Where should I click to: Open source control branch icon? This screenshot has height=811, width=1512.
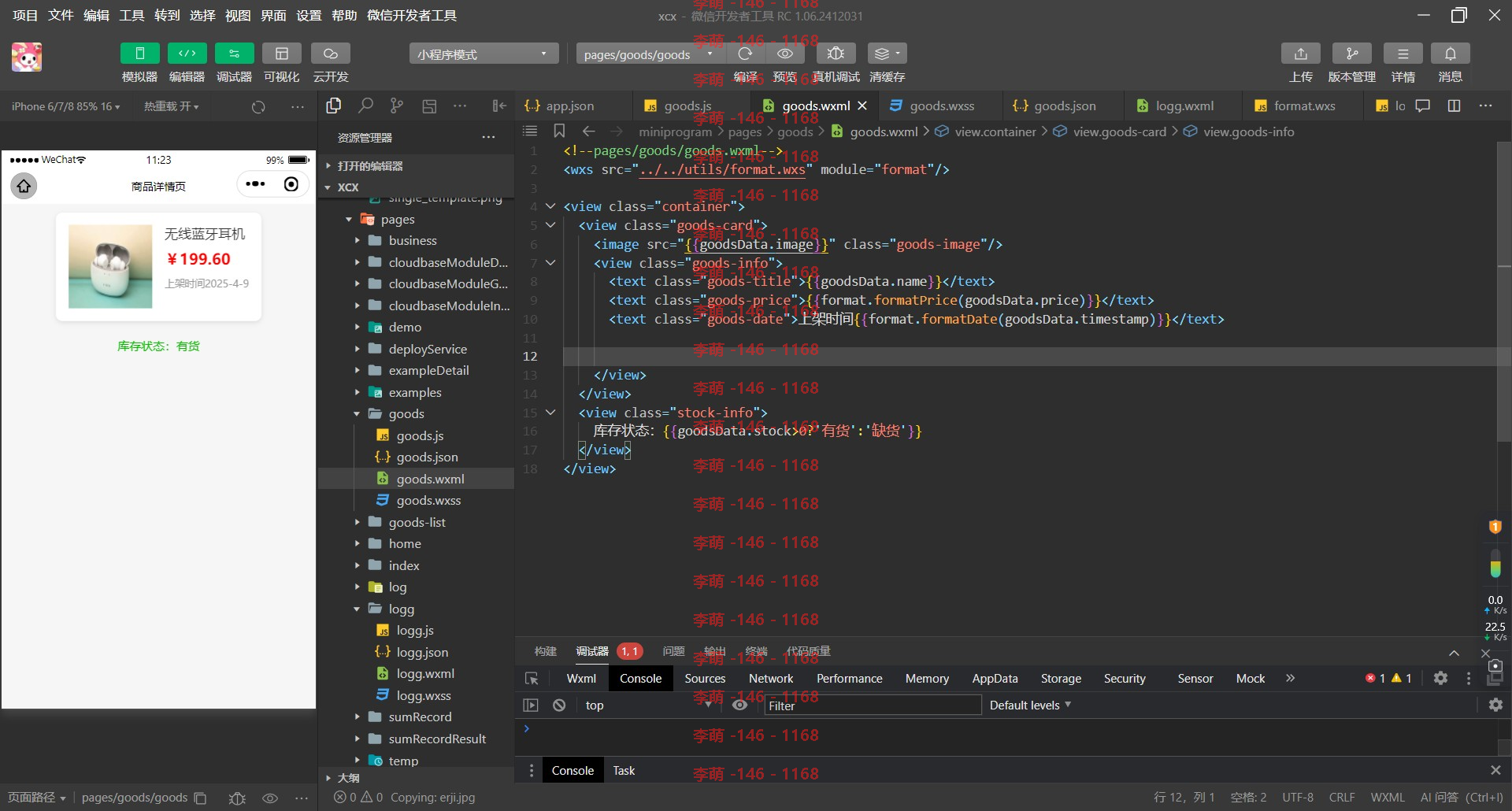[x=397, y=106]
